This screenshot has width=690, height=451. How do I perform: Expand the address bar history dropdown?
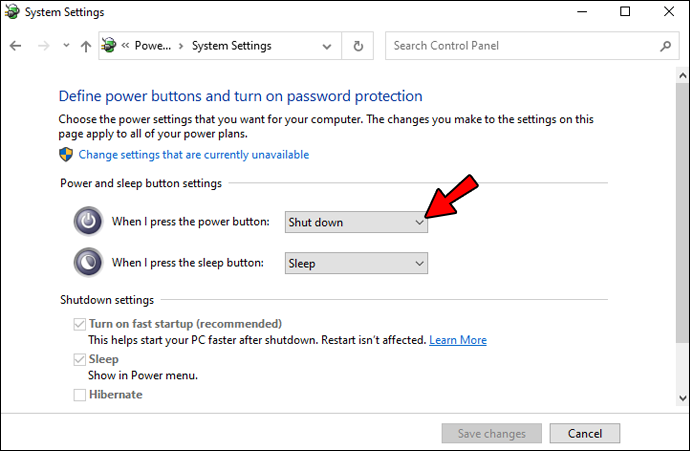(x=328, y=46)
